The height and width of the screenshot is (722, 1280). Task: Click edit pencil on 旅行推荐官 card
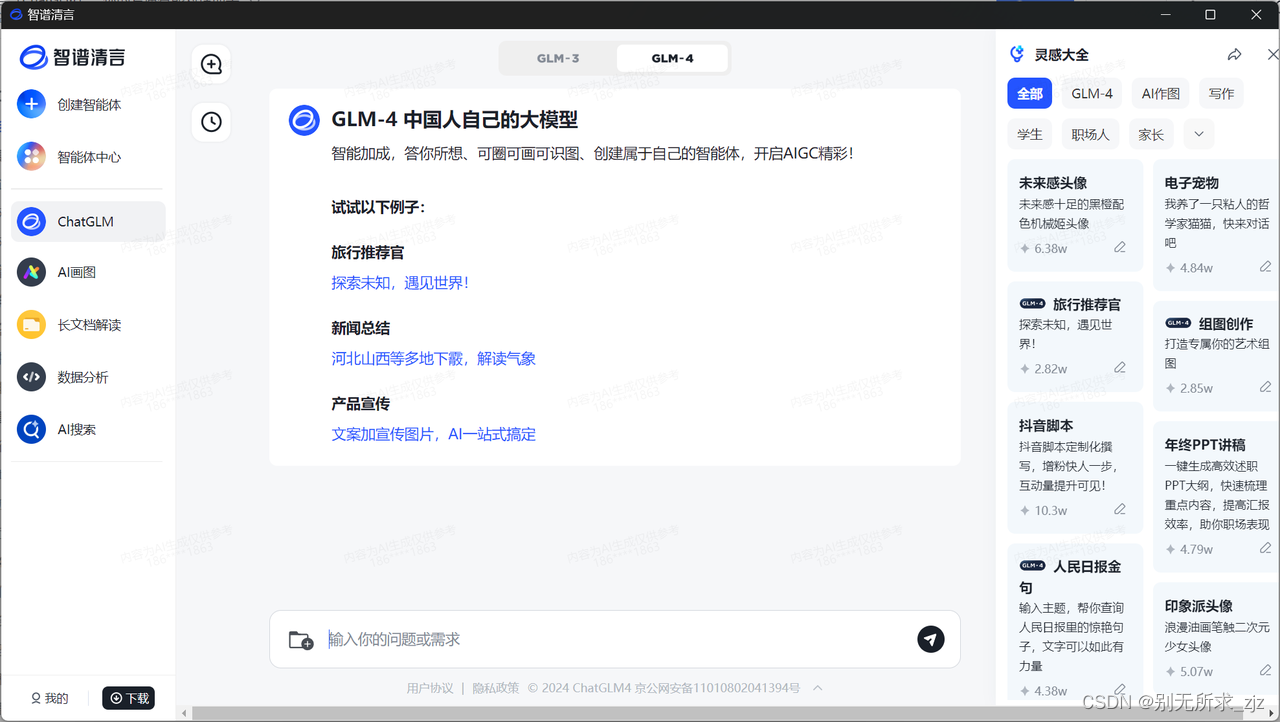click(x=1120, y=368)
